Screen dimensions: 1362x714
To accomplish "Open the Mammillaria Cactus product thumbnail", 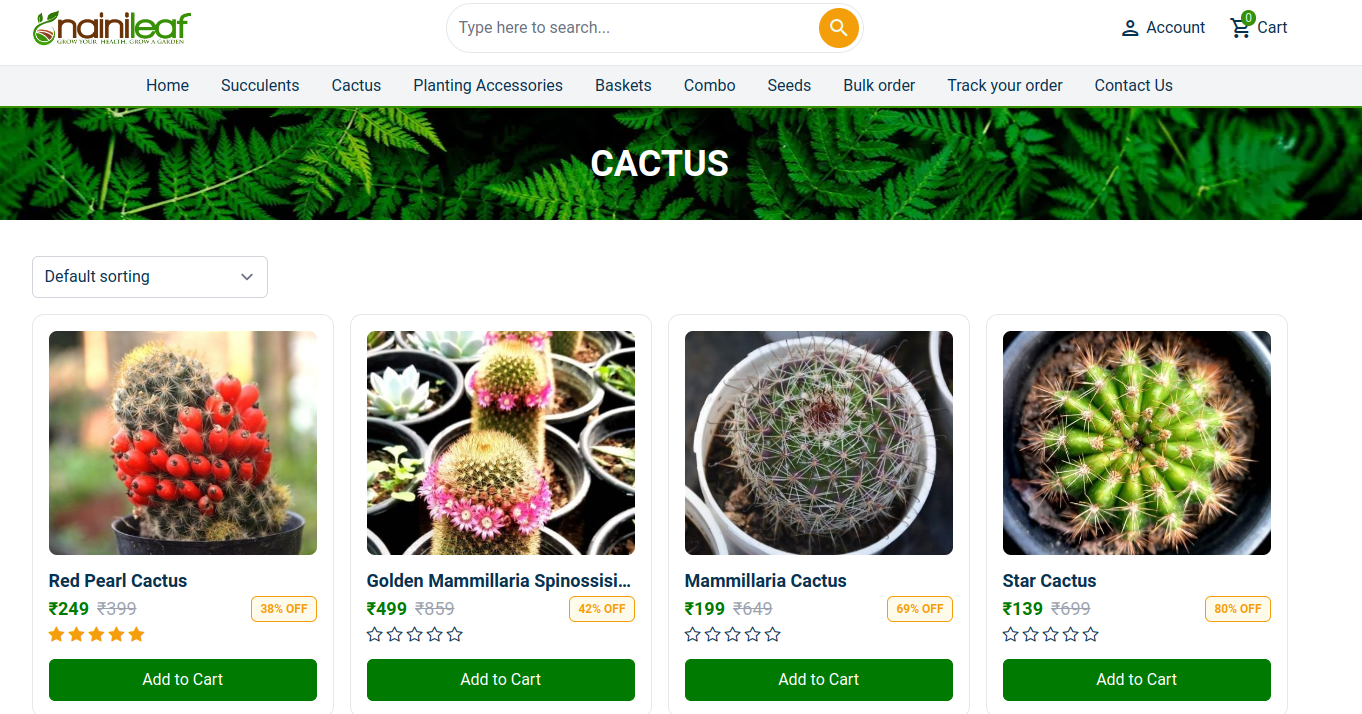I will pyautogui.click(x=818, y=443).
